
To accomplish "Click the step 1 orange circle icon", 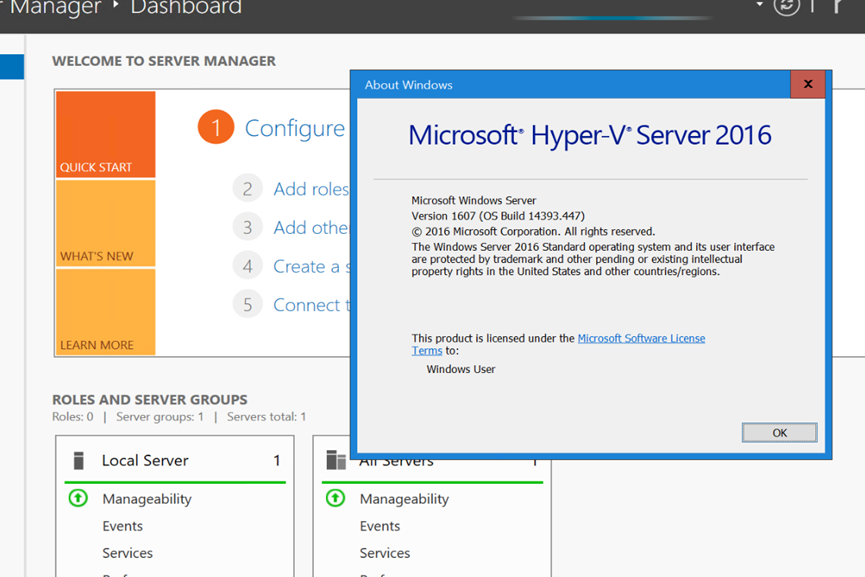I will coord(215,127).
